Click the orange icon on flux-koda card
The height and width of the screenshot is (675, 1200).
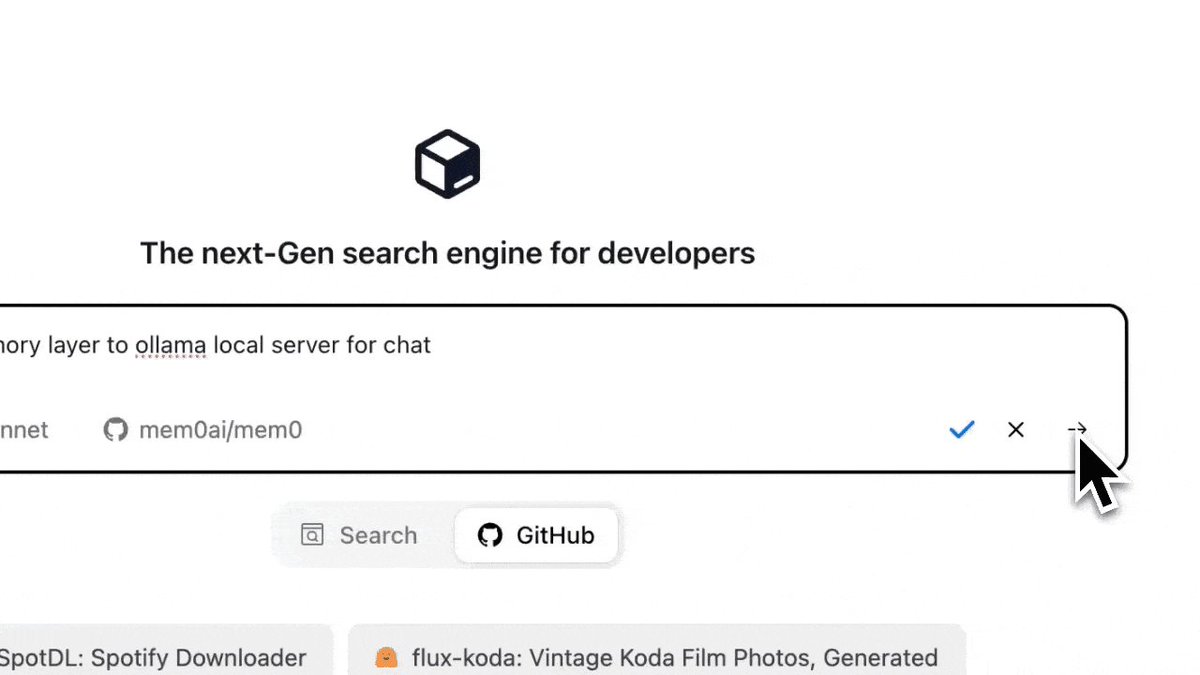385,658
